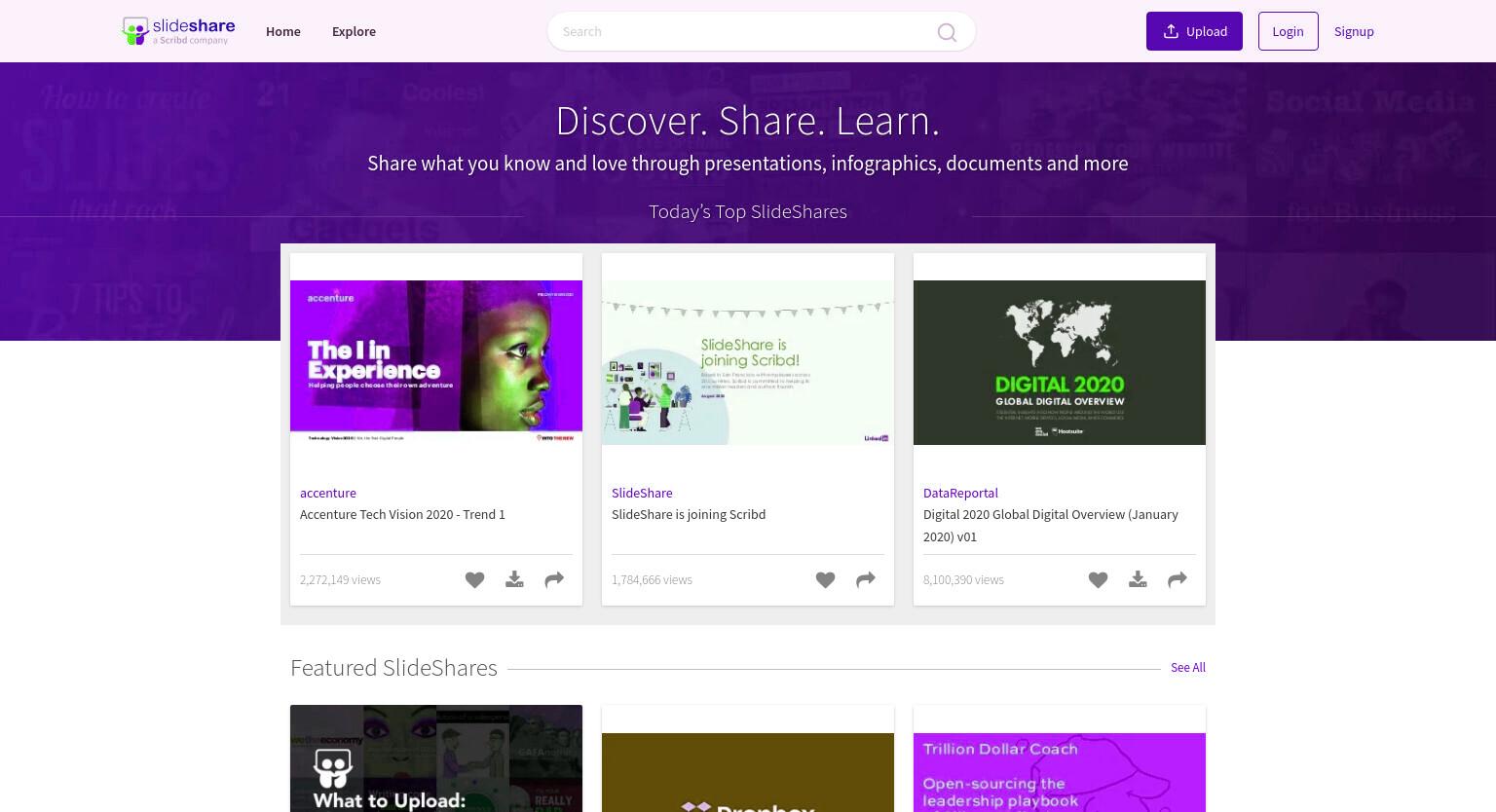Share the Digital 2020 Global Overview presentation
Image resolution: width=1496 pixels, height=812 pixels.
pos(1178,580)
